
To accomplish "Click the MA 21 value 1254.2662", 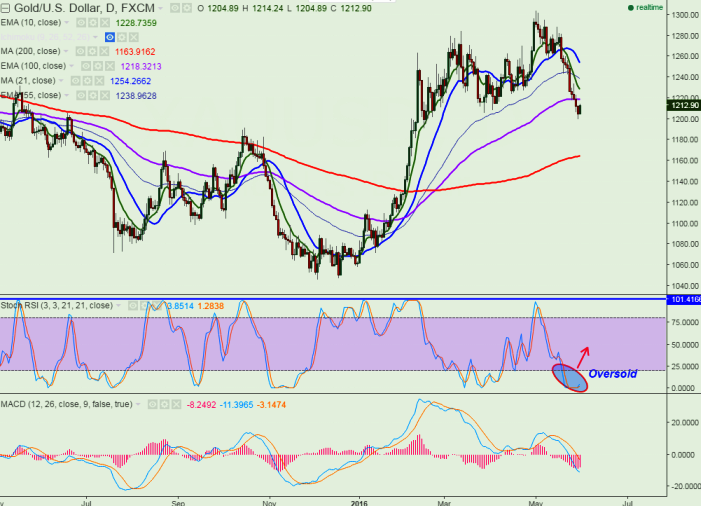I will (131, 81).
